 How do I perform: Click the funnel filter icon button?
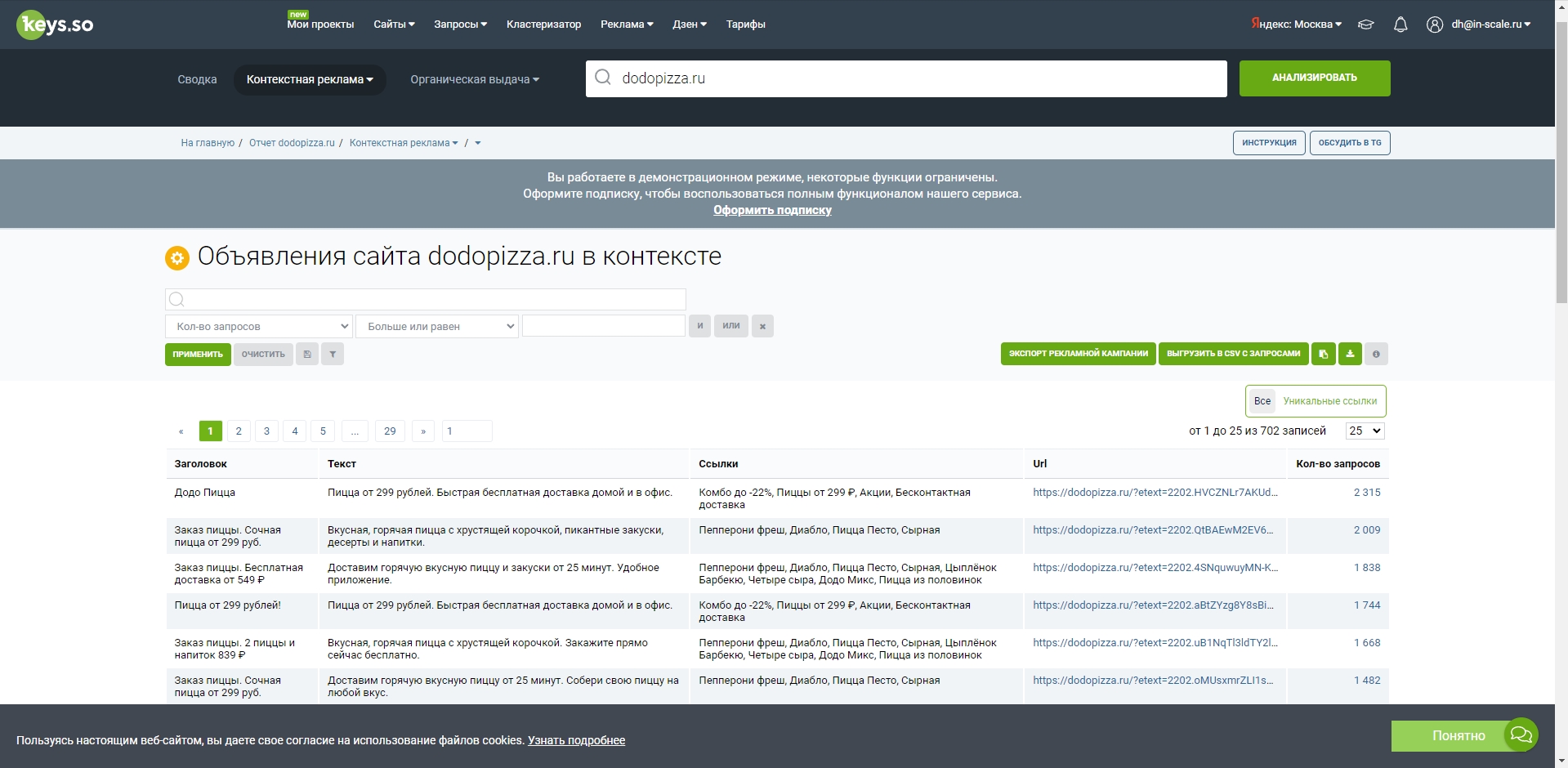click(333, 354)
